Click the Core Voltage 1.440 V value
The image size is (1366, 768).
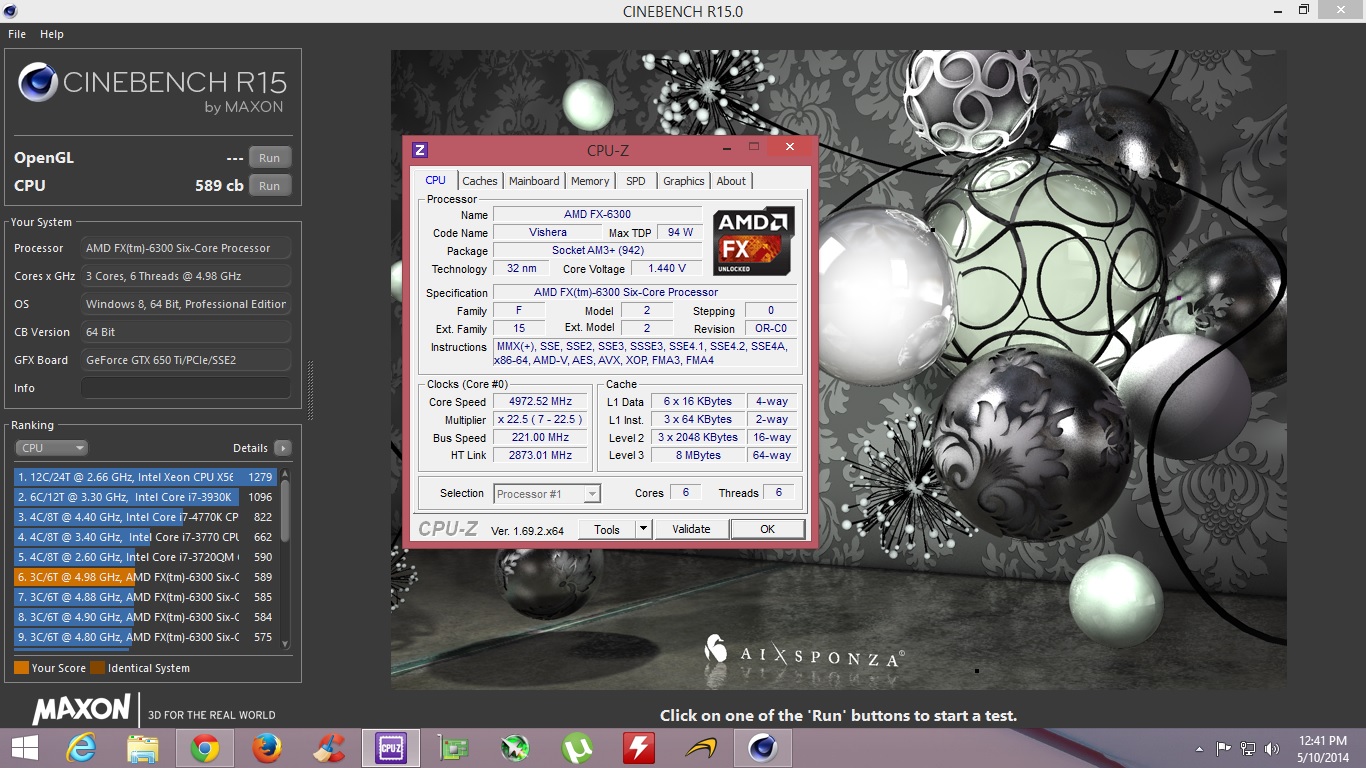click(666, 269)
